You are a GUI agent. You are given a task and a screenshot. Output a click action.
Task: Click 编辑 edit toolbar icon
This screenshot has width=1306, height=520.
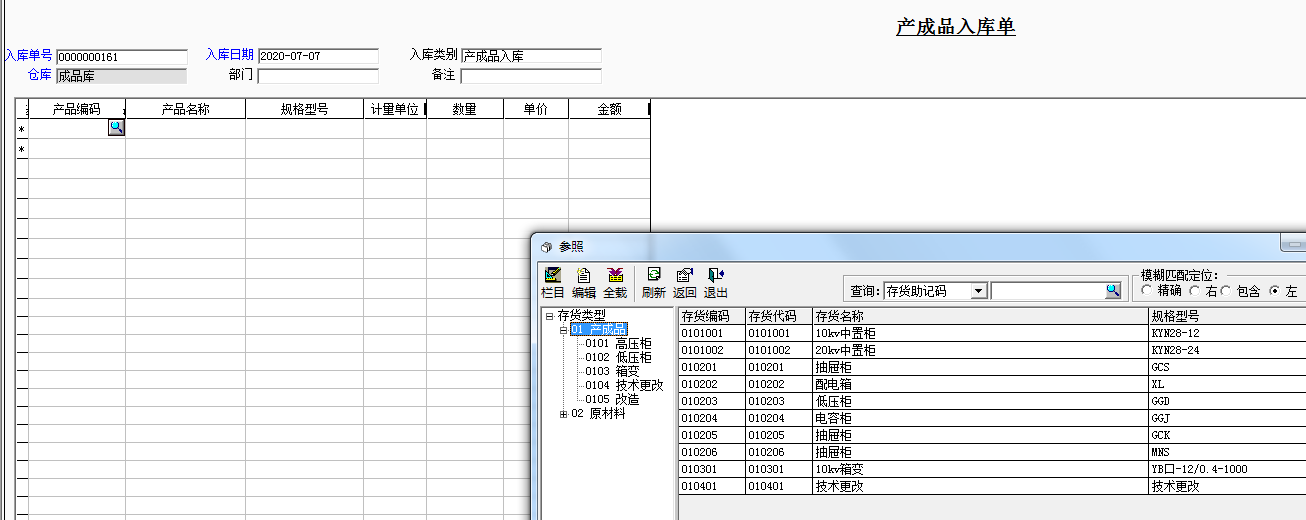584,283
